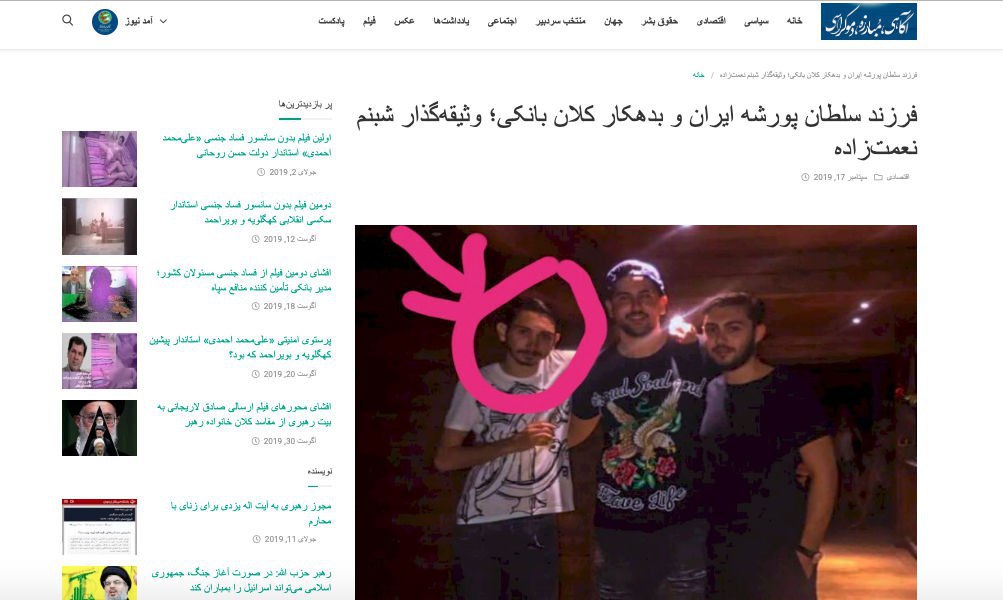Click the article date clock icon

click(x=805, y=177)
